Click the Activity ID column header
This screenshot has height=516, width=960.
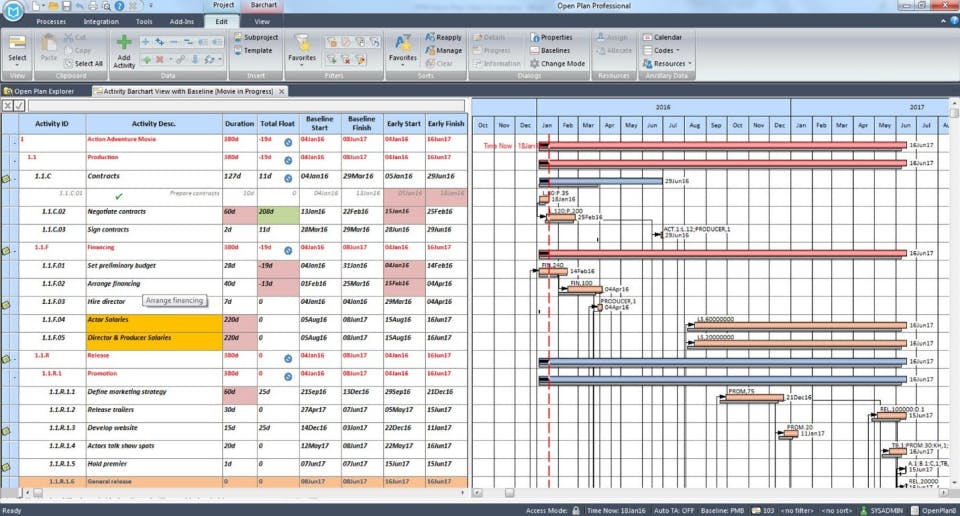[52, 124]
